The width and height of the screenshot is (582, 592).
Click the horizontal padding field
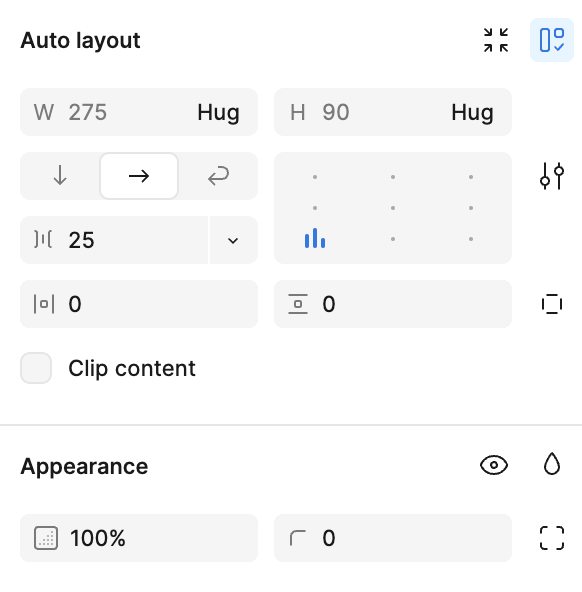[139, 304]
